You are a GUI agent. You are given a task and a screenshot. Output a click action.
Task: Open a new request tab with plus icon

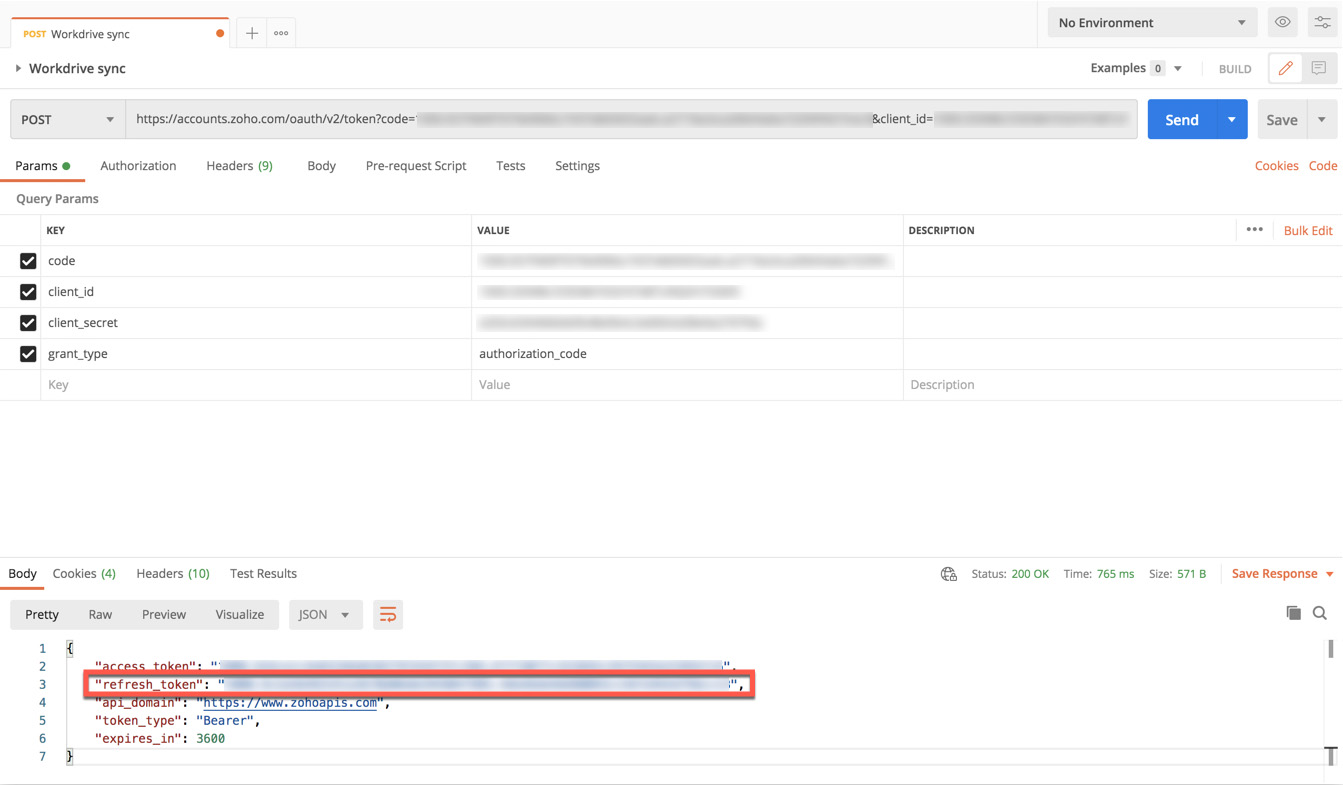pyautogui.click(x=251, y=32)
